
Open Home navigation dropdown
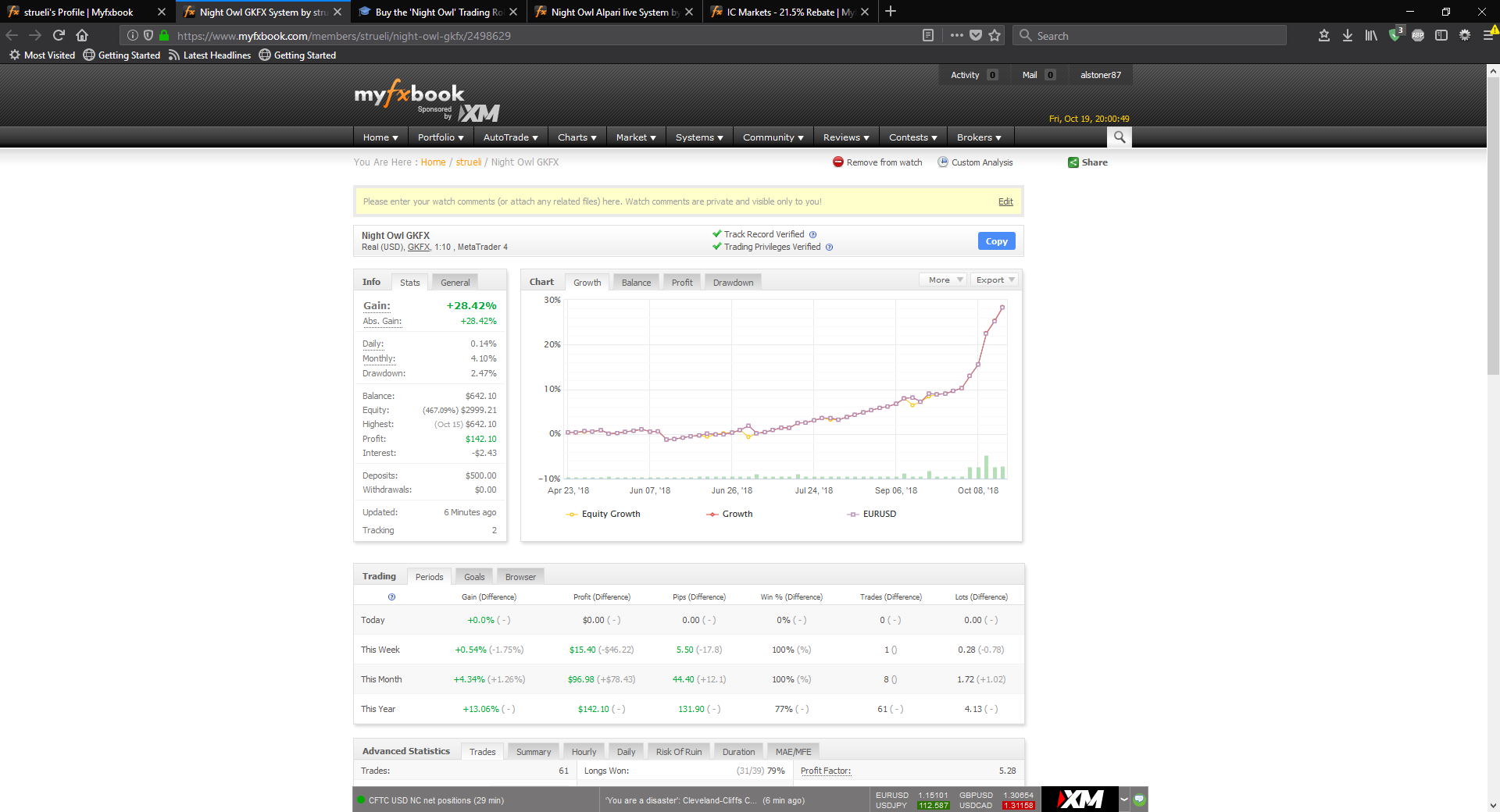[x=380, y=137]
